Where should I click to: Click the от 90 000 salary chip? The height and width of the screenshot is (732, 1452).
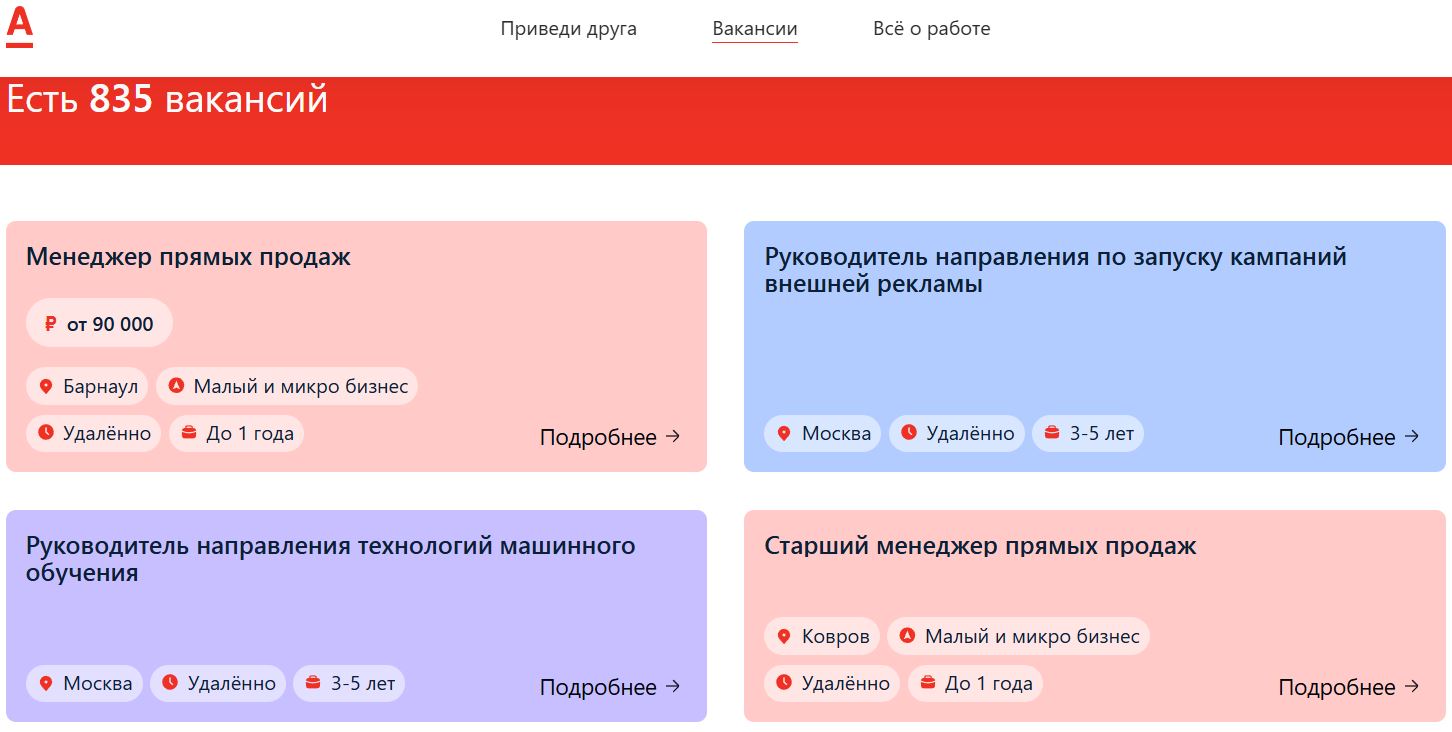click(99, 322)
